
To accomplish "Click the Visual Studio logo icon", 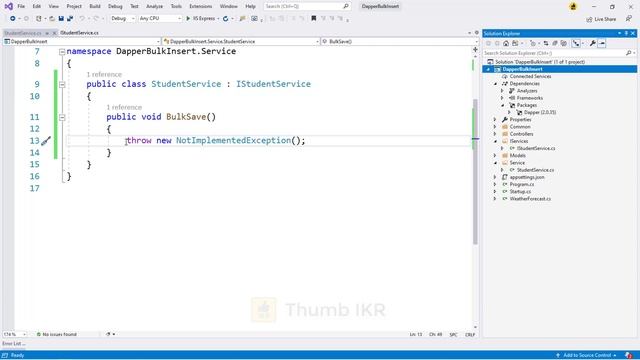I will pyautogui.click(x=9, y=6).
